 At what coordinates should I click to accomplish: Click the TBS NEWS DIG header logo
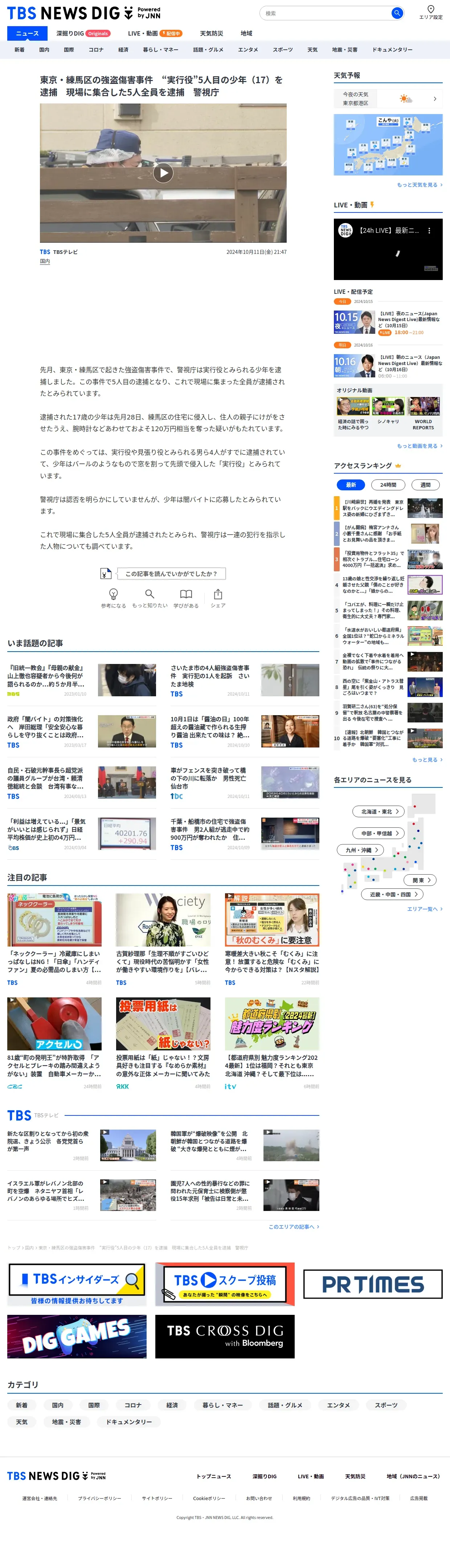[84, 13]
